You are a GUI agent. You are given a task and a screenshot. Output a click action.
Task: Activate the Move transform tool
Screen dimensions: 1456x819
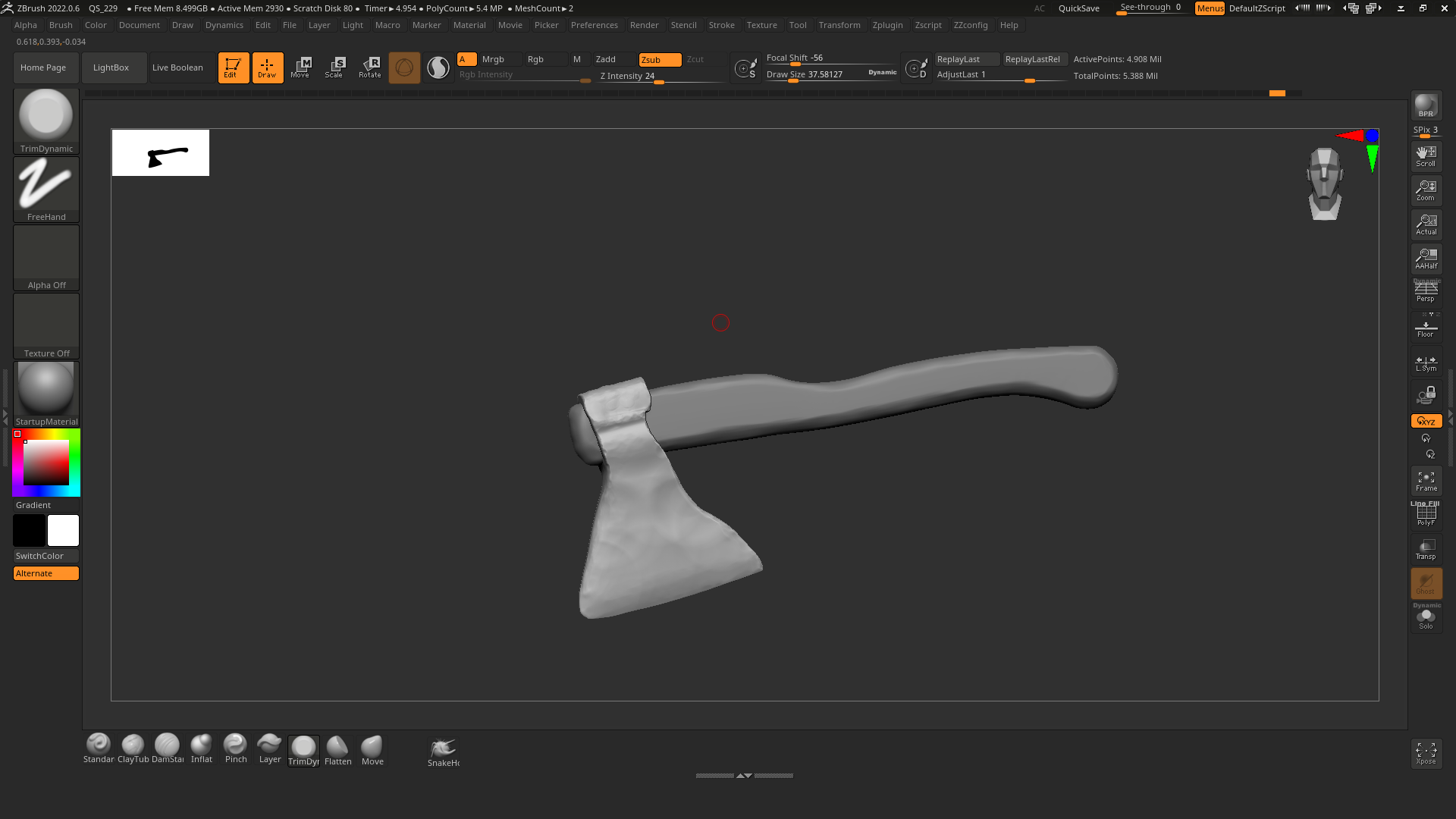pyautogui.click(x=301, y=67)
